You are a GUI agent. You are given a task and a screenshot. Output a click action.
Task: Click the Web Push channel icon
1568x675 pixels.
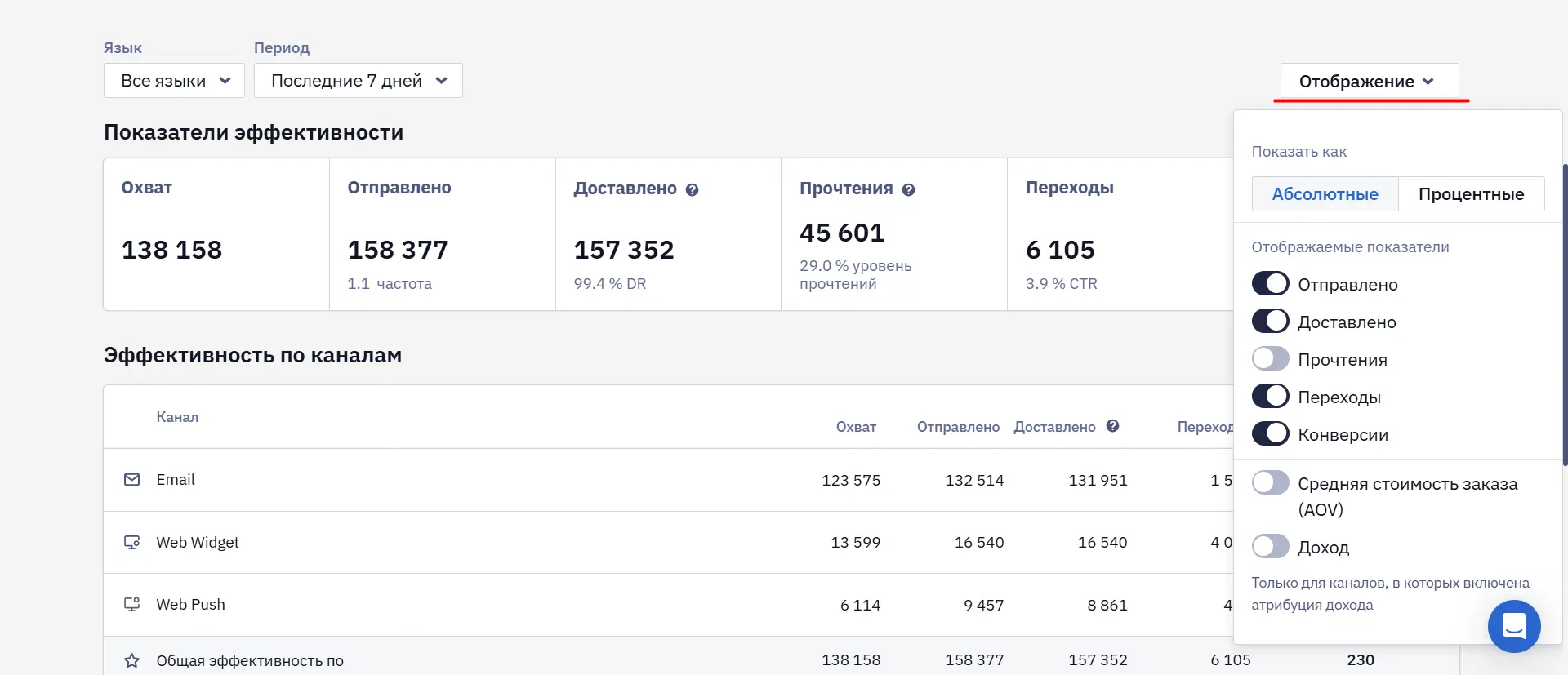coord(131,604)
